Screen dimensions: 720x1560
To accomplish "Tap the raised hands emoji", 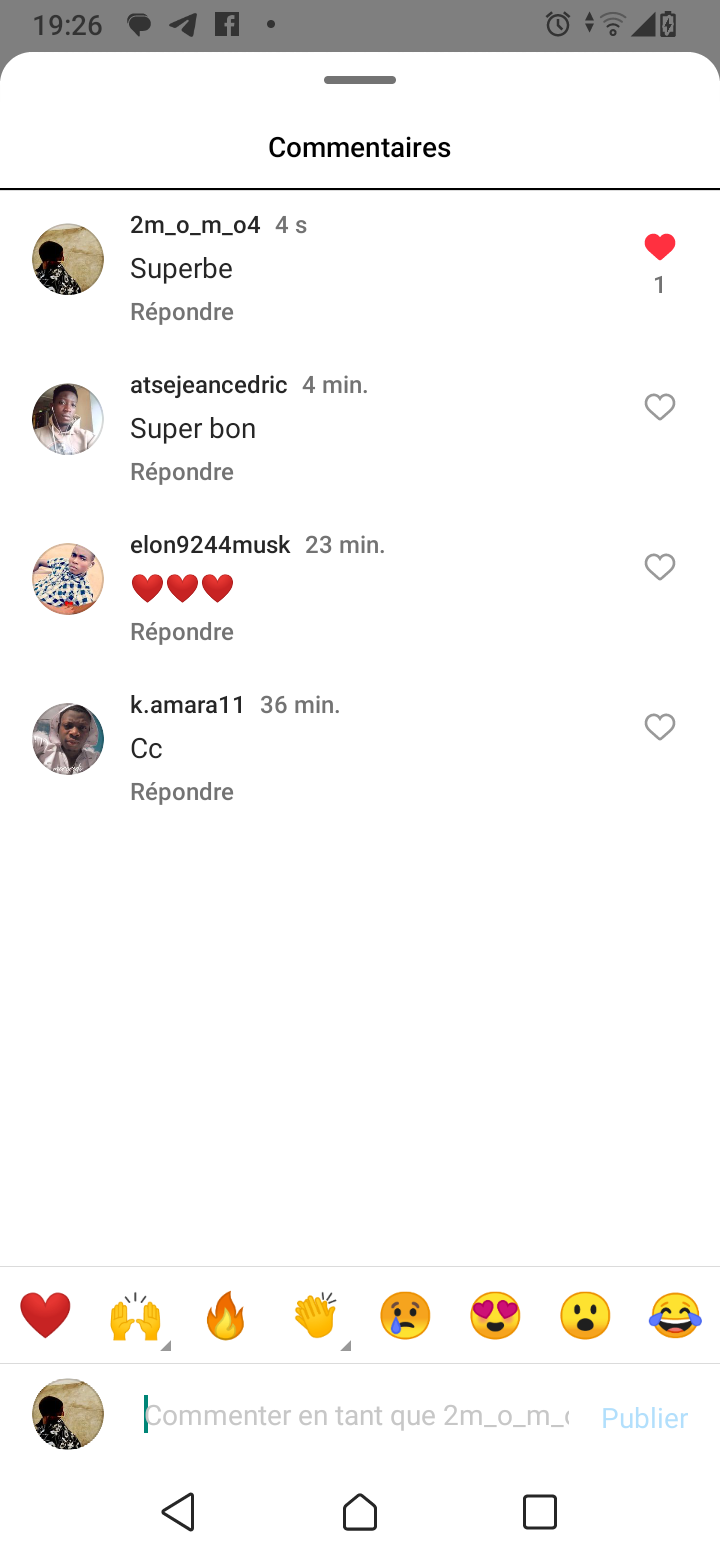I will point(135,1316).
